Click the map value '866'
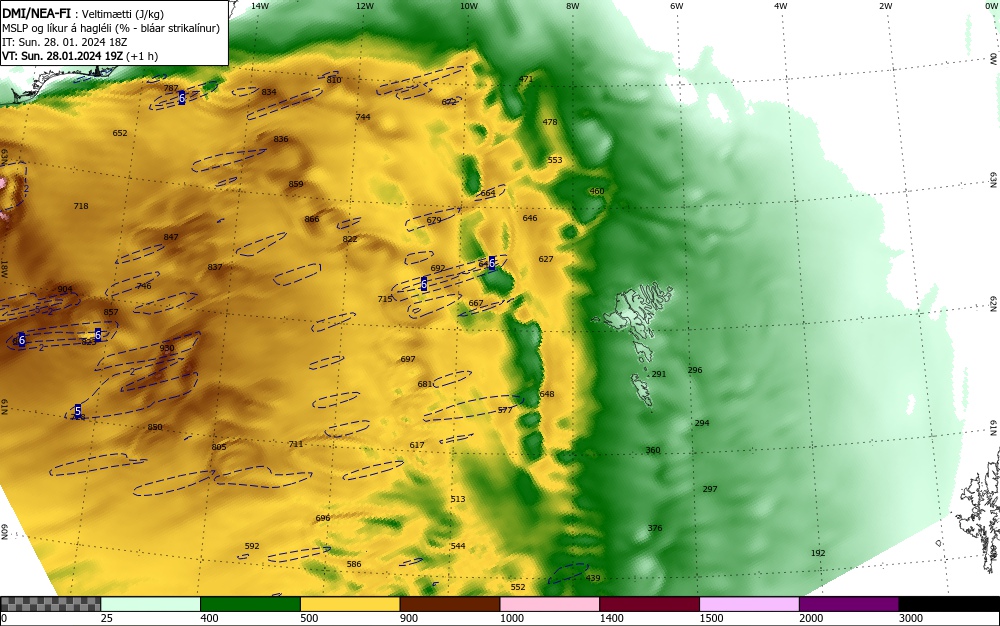The image size is (1000, 626). tap(312, 219)
